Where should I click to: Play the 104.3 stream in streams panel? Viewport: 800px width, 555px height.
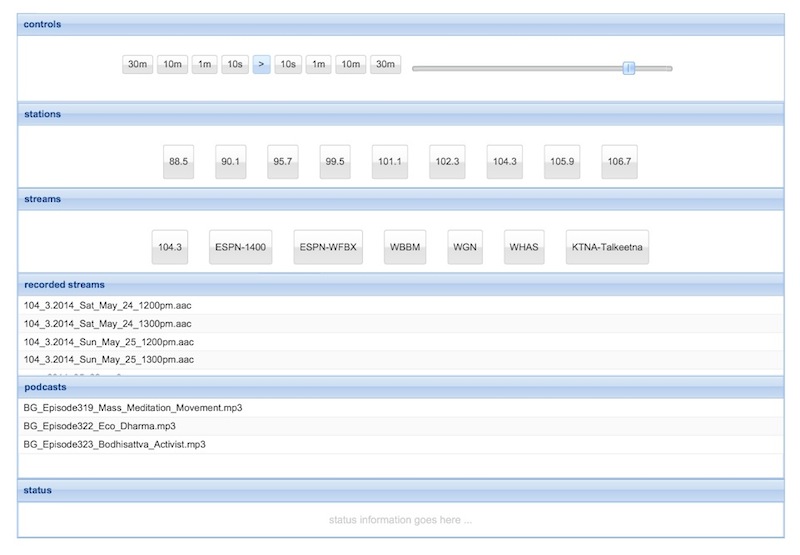pos(170,247)
